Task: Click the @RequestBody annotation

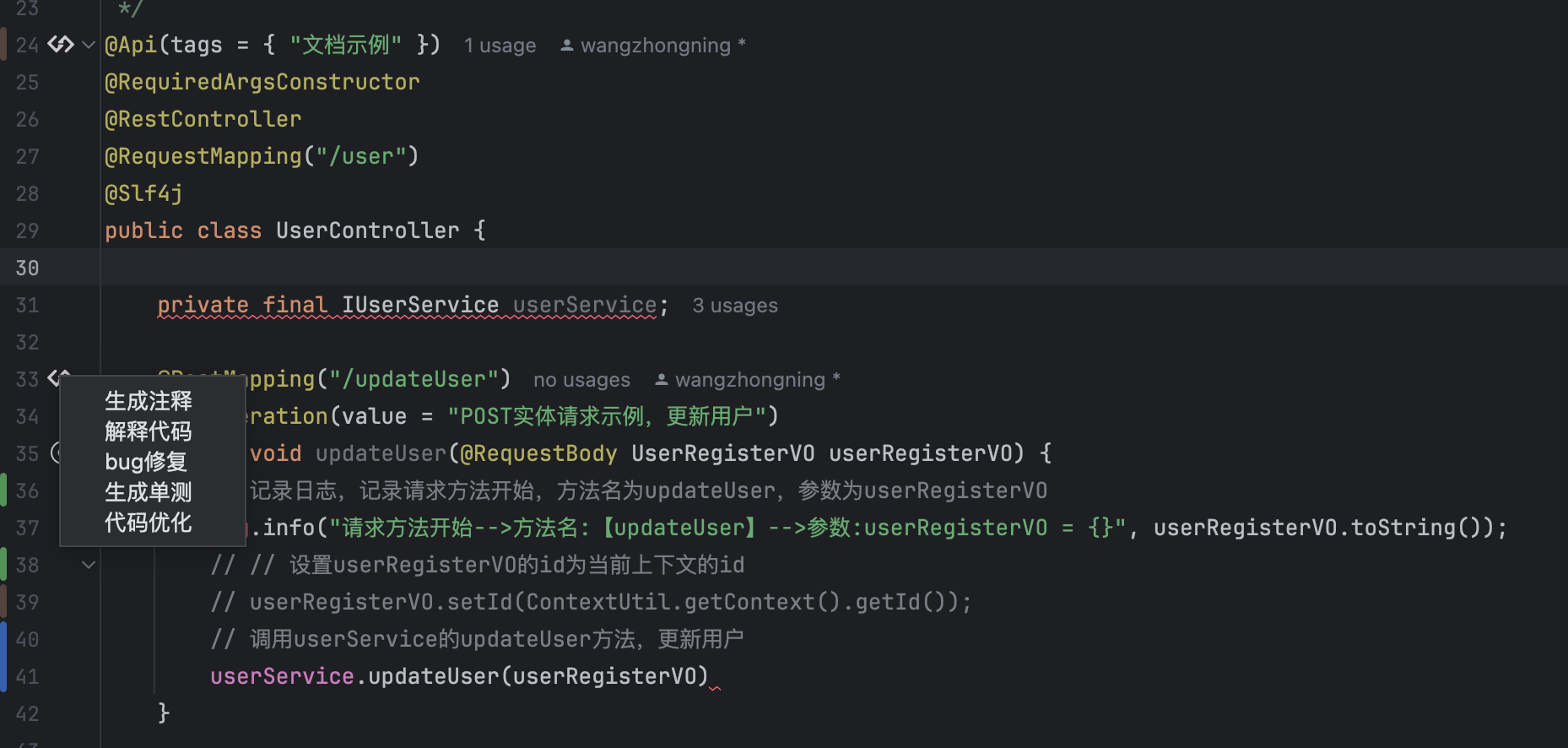Action: click(x=538, y=453)
